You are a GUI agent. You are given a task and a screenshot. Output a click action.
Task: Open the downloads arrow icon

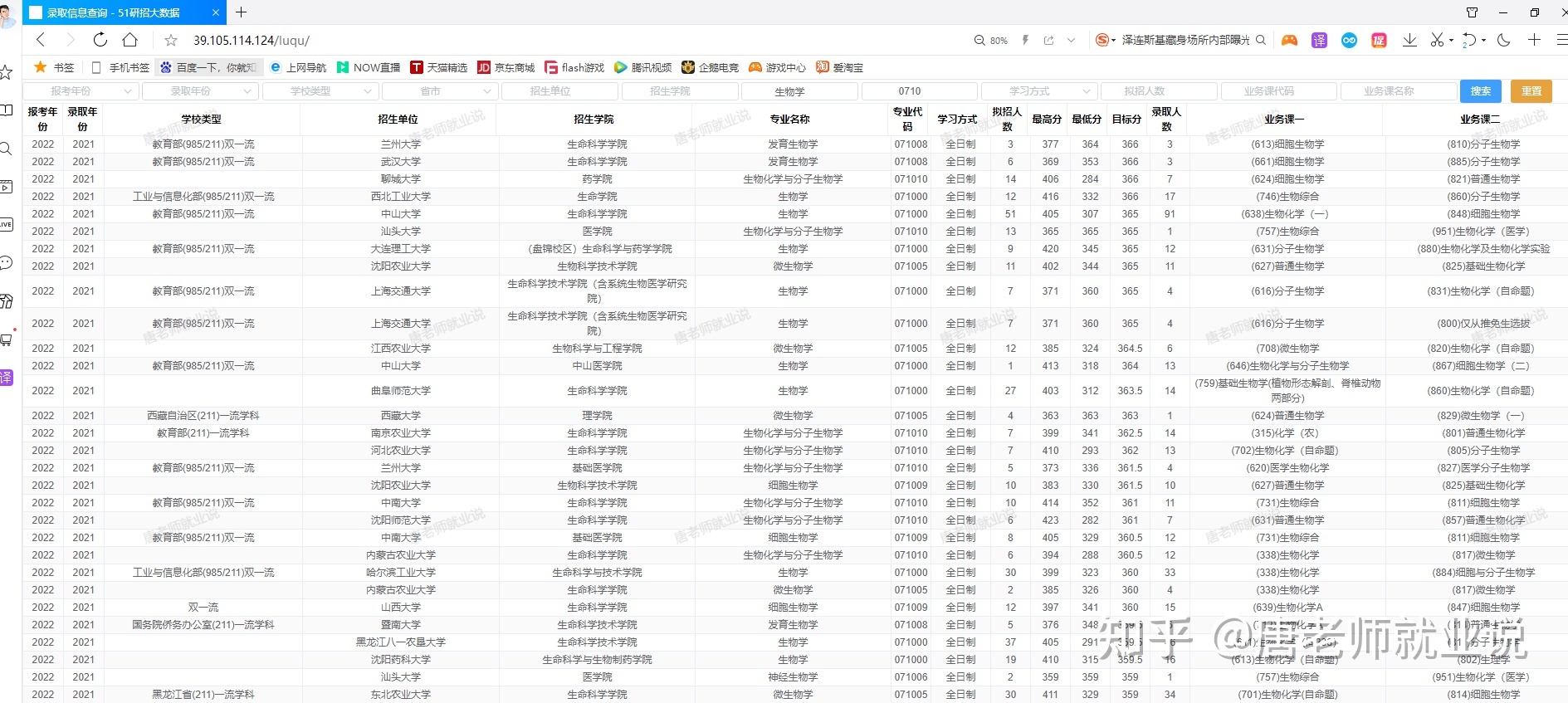1409,40
